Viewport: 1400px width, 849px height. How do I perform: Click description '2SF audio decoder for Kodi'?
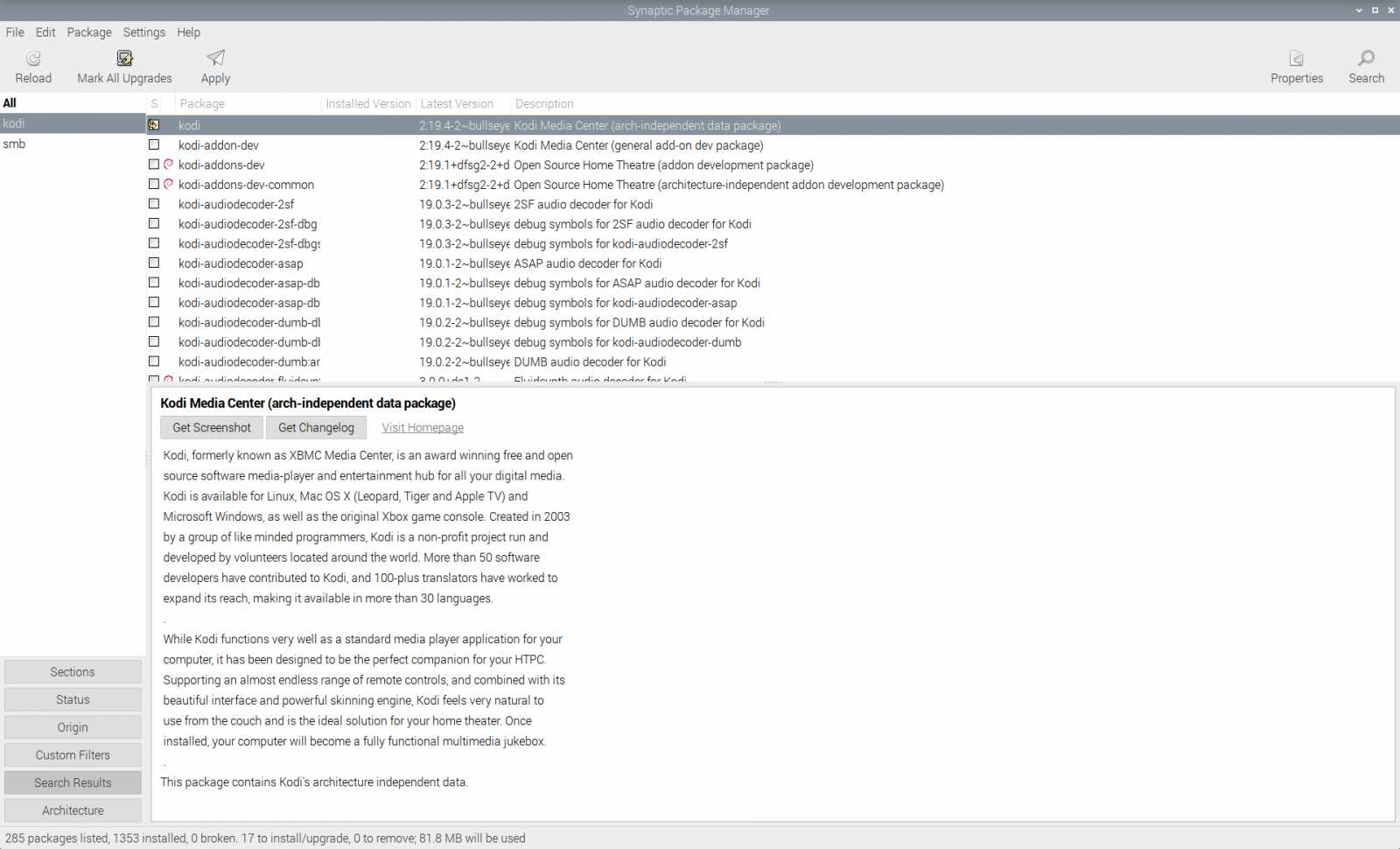coord(584,204)
